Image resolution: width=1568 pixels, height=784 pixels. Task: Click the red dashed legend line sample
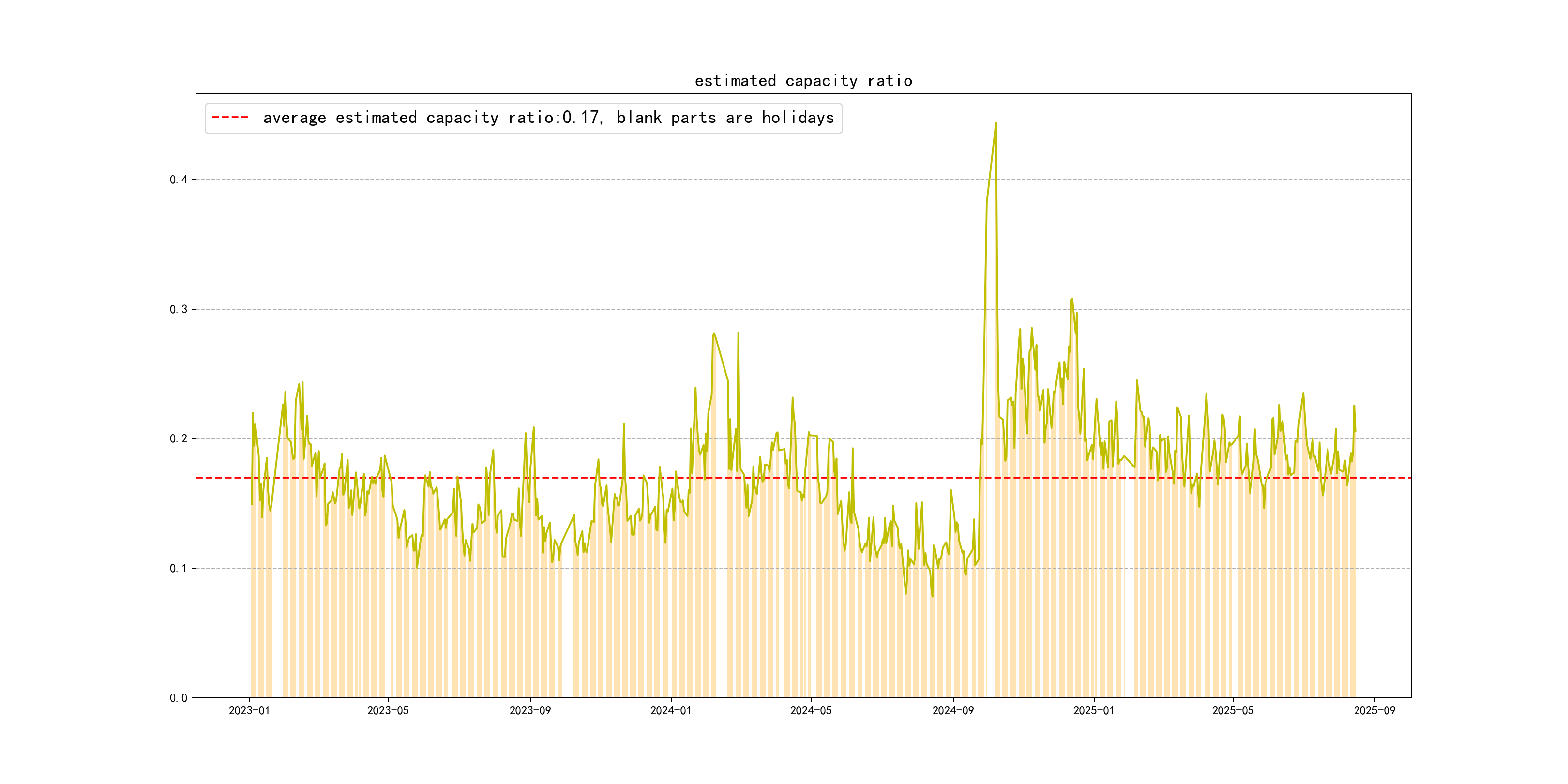pos(230,118)
